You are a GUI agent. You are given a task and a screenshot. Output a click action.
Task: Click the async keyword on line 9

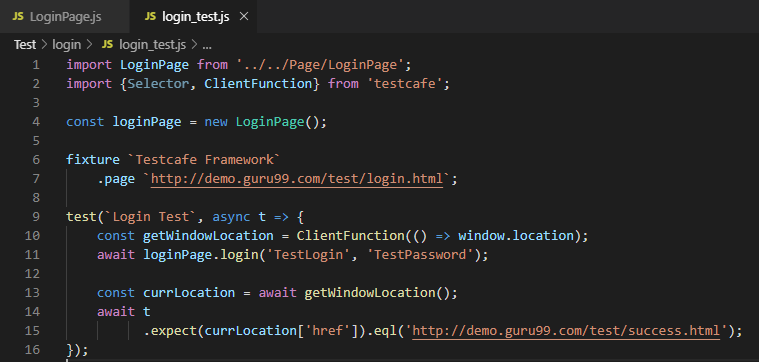[x=231, y=217]
